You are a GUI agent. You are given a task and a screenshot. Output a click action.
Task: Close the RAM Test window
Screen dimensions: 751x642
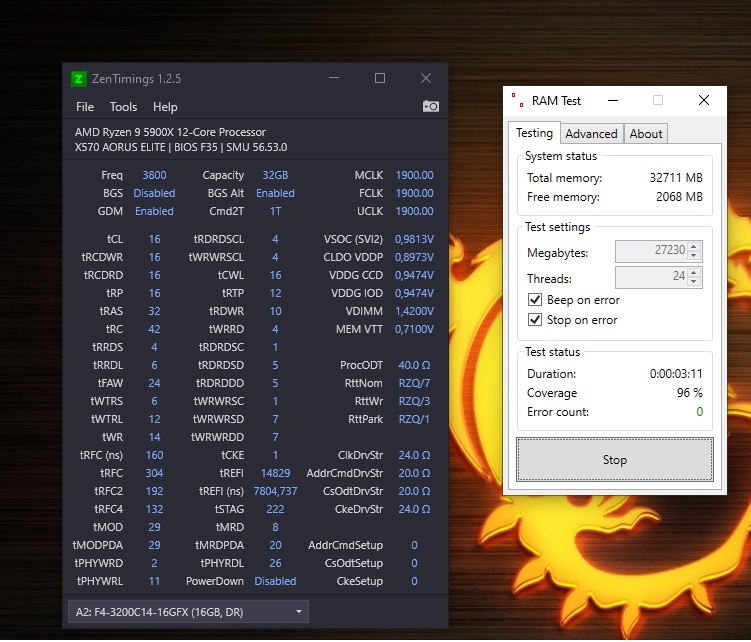tap(704, 100)
